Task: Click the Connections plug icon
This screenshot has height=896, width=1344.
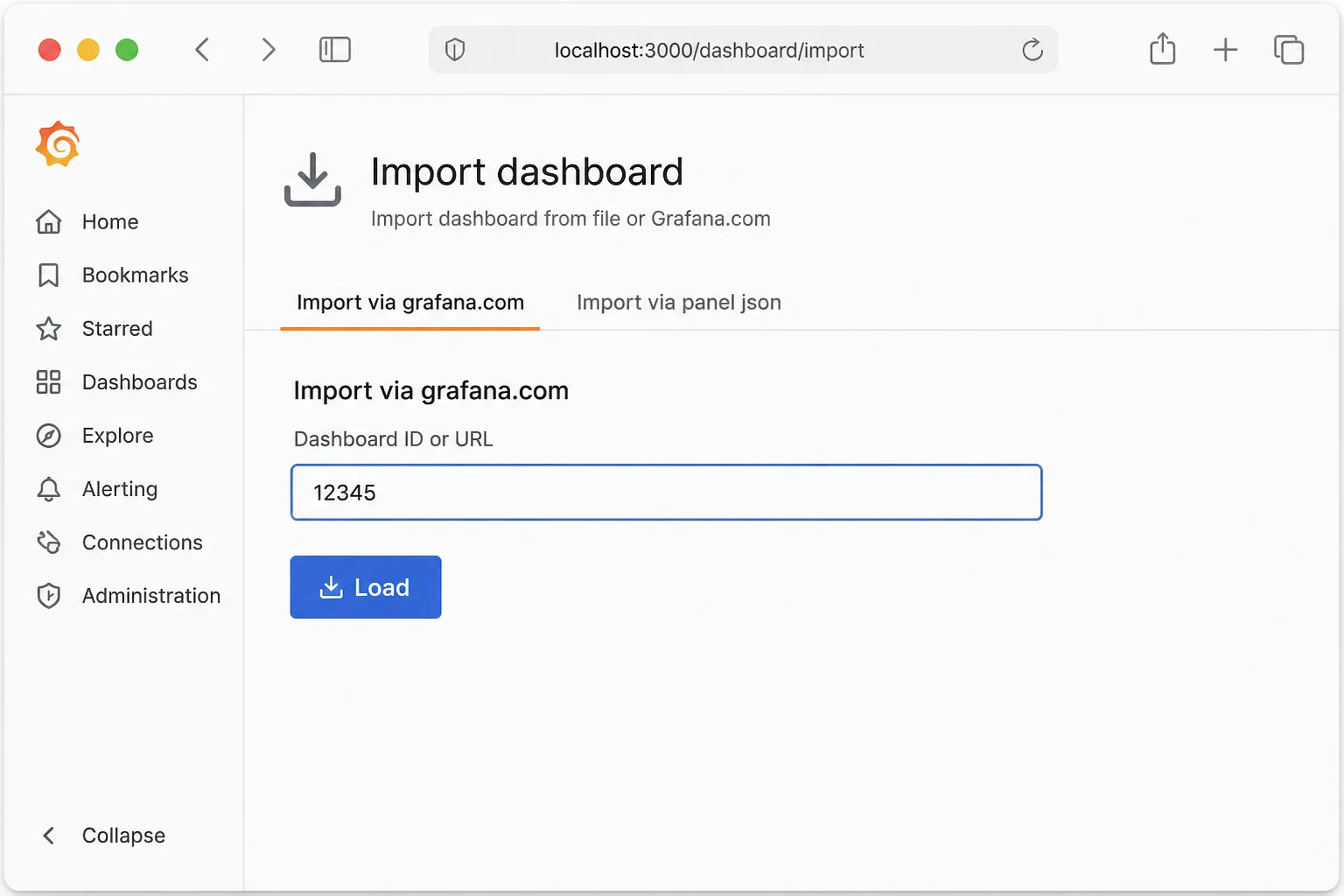Action: [x=49, y=542]
